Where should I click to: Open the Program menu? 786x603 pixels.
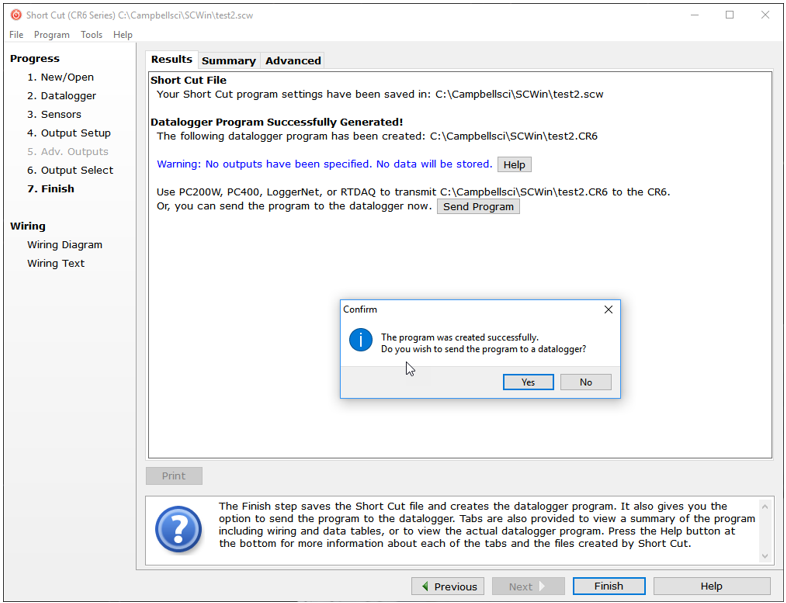pos(52,35)
